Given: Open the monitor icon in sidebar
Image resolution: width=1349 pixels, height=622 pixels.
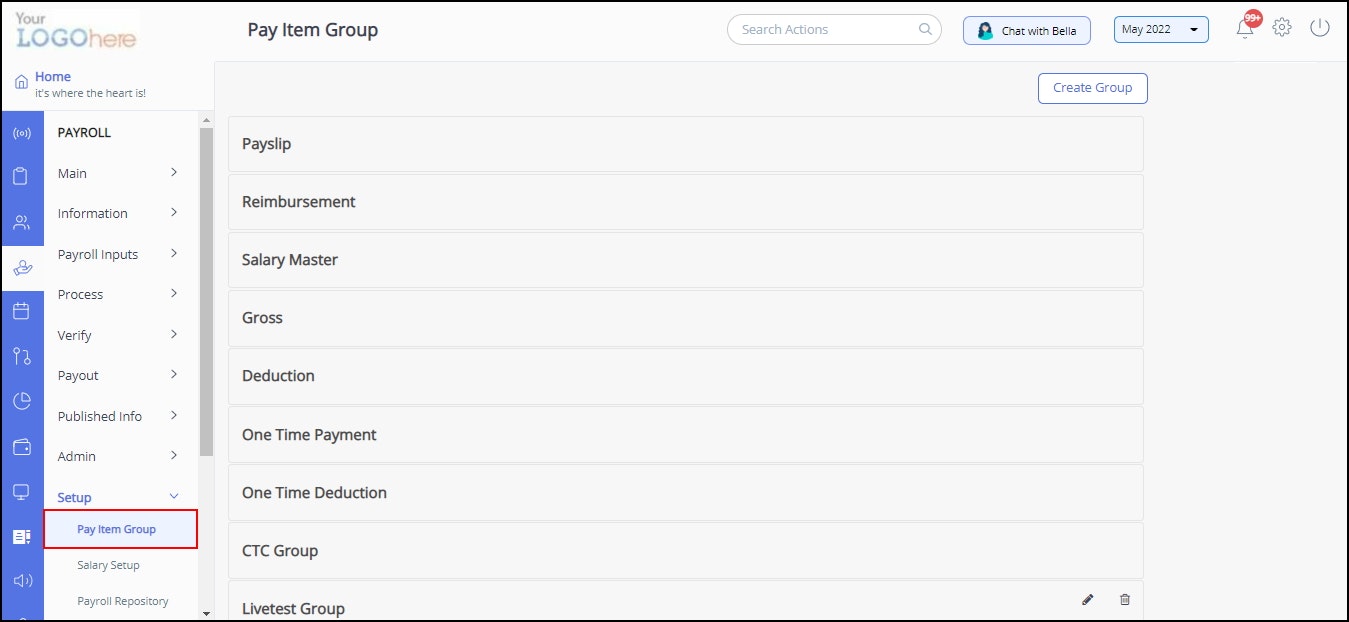Looking at the screenshot, I should coord(22,491).
